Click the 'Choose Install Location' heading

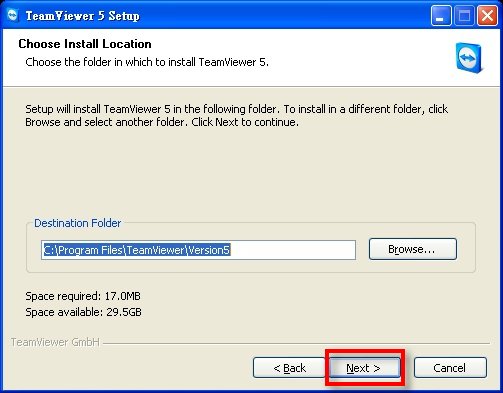click(x=85, y=44)
